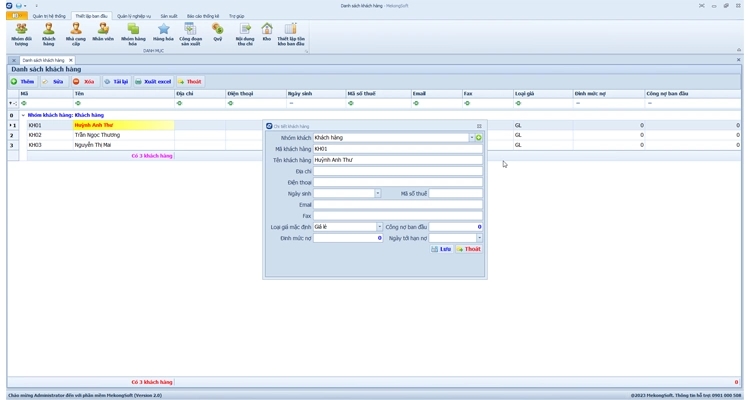The width and height of the screenshot is (750, 400).
Task: Switch to the Sản xuất ribbon tab
Action: coord(169,16)
